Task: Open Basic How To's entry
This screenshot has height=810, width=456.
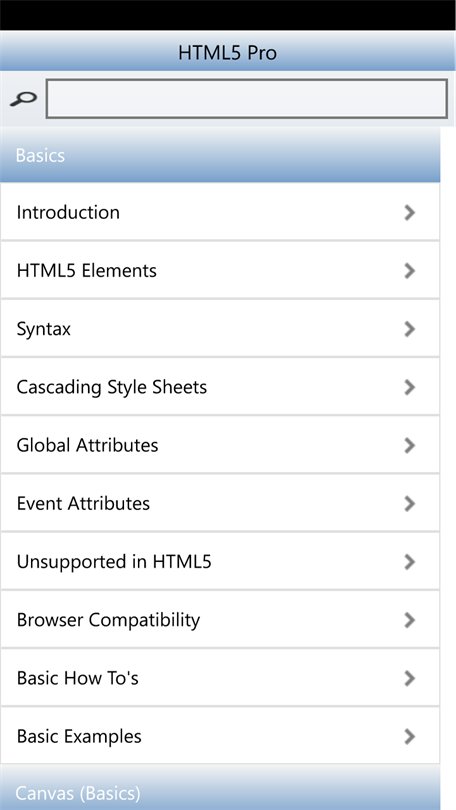Action: click(220, 678)
